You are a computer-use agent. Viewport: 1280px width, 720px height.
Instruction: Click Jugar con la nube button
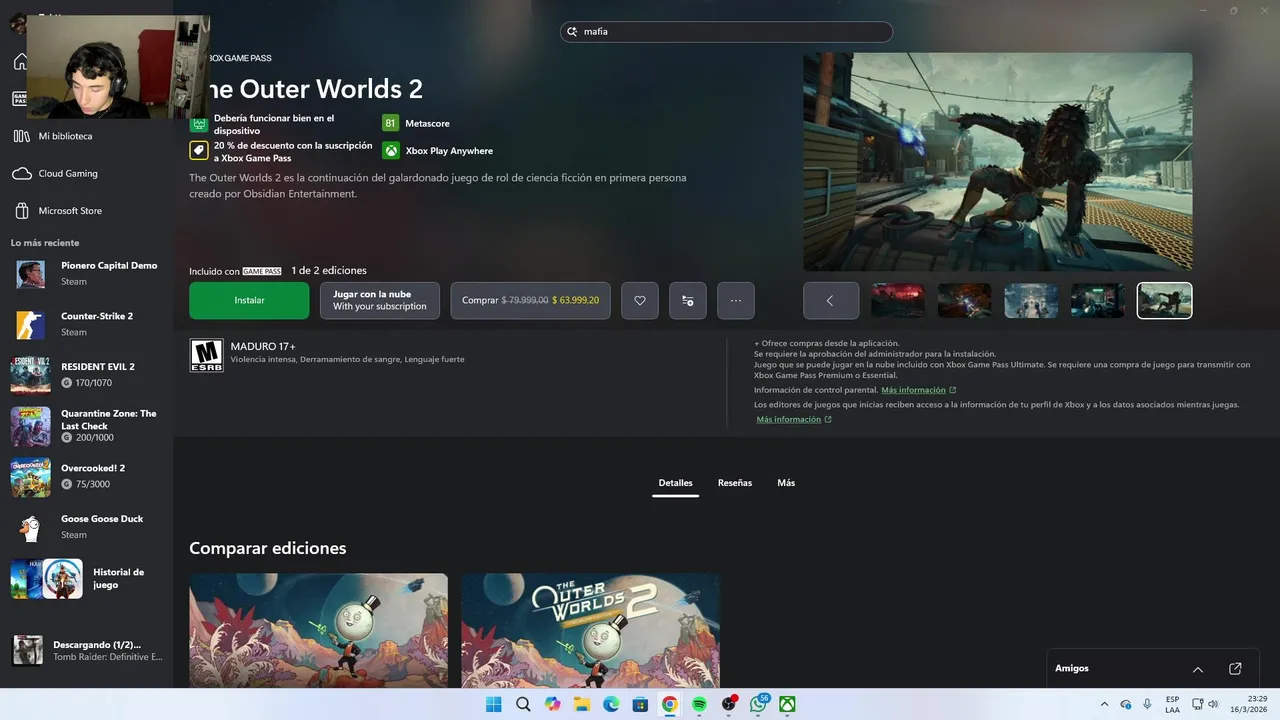380,300
